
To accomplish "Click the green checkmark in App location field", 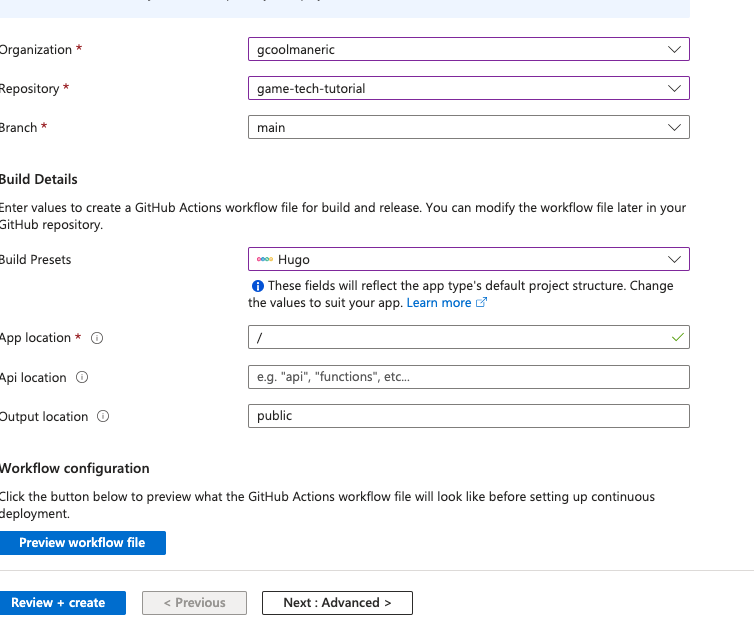I will click(x=678, y=337).
